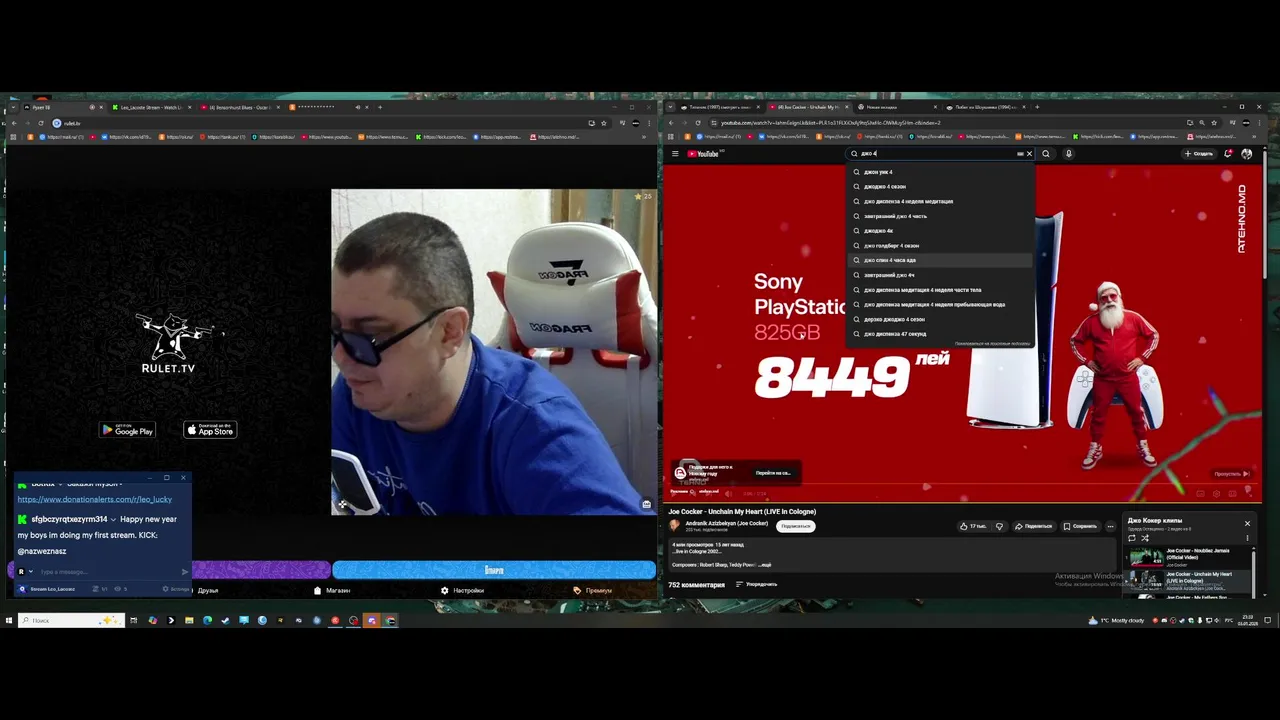Dislike the Joe Cocker video
Viewport: 1280px width, 720px height.
pos(999,526)
